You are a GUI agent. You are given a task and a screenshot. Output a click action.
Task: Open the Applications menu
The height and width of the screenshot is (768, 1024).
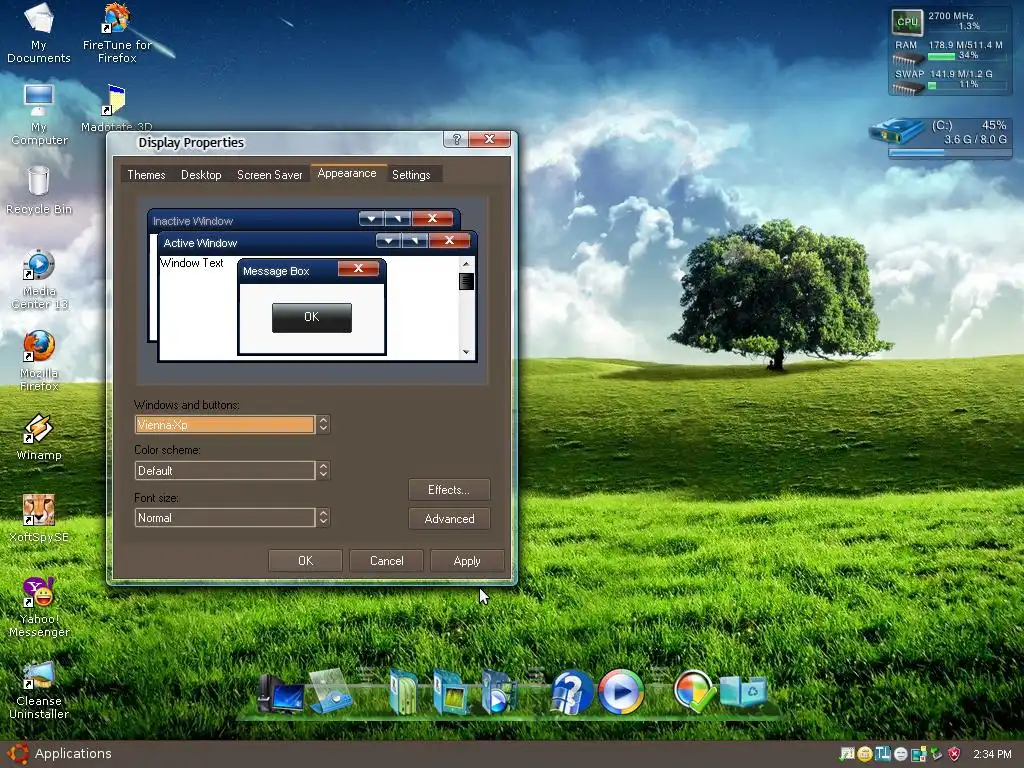point(73,754)
